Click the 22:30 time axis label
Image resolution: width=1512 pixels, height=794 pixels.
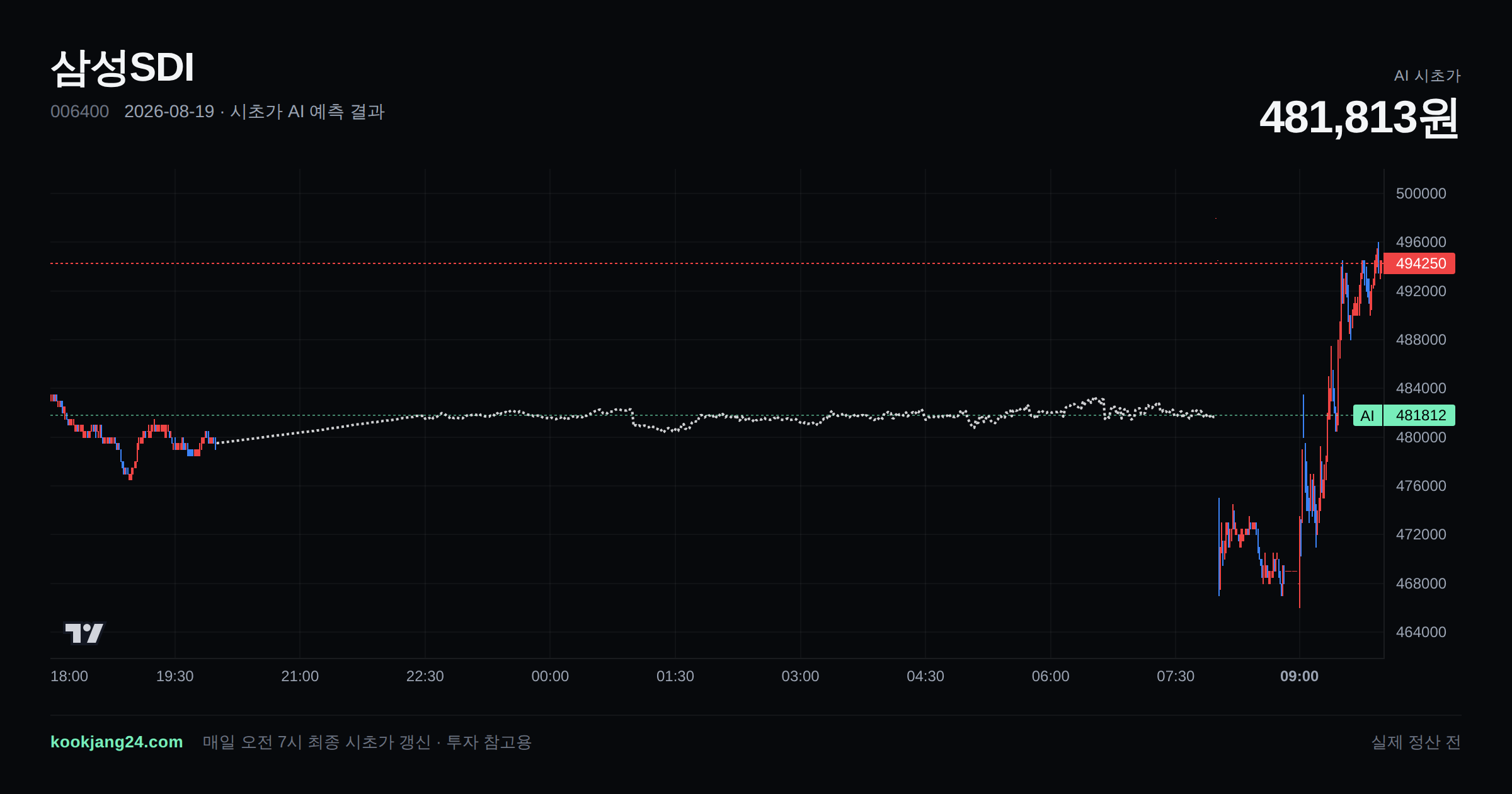tap(425, 676)
